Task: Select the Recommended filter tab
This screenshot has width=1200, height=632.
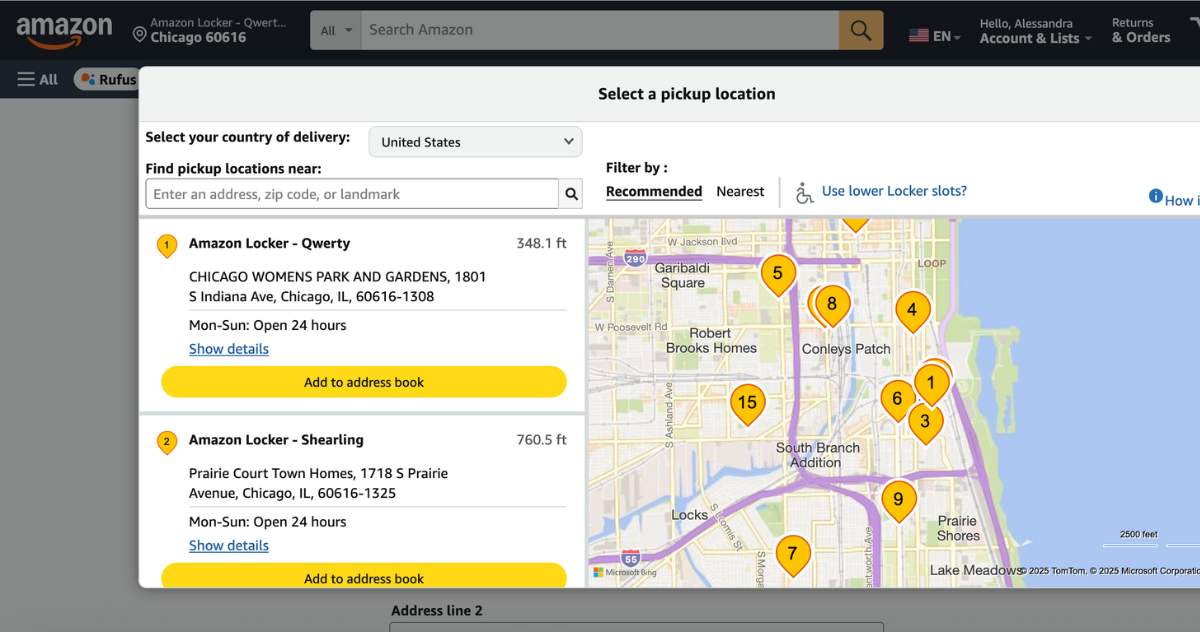Action: (x=654, y=191)
